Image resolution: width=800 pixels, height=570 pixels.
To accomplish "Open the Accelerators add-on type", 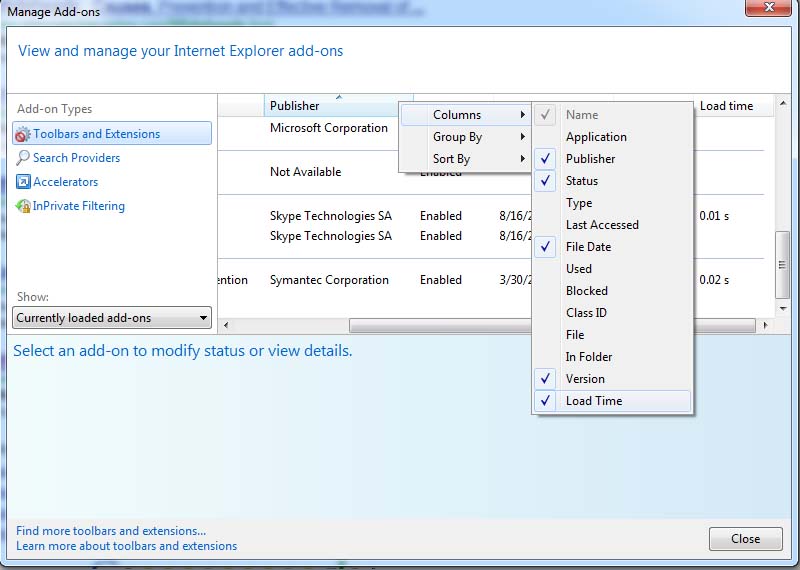I will pos(65,182).
